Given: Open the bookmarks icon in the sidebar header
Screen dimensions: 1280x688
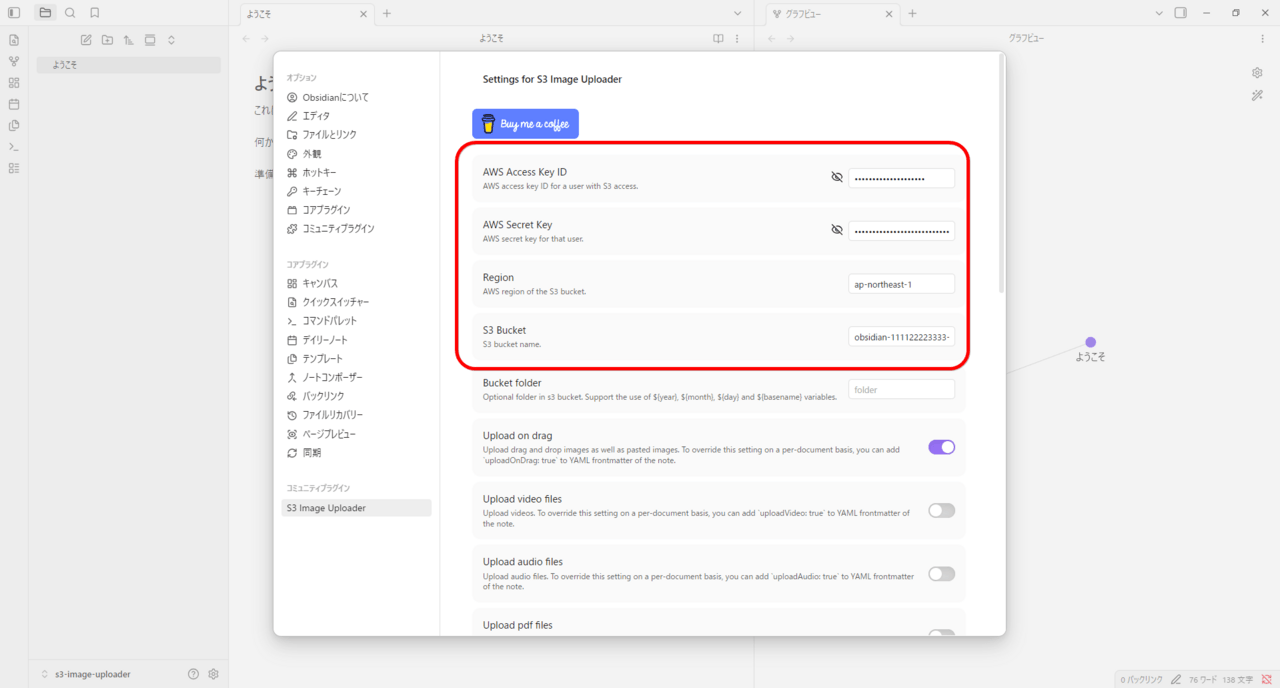Looking at the screenshot, I should coord(95,13).
